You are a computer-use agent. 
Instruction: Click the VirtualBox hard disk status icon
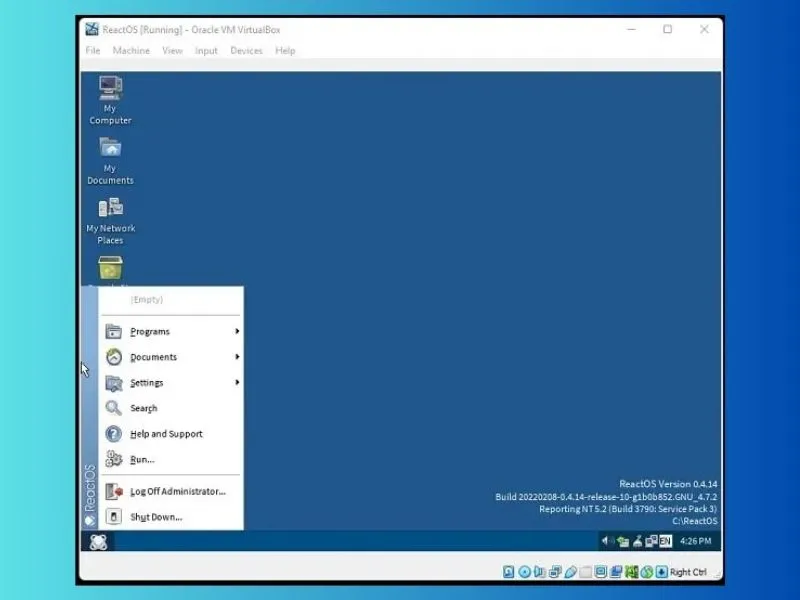click(508, 572)
